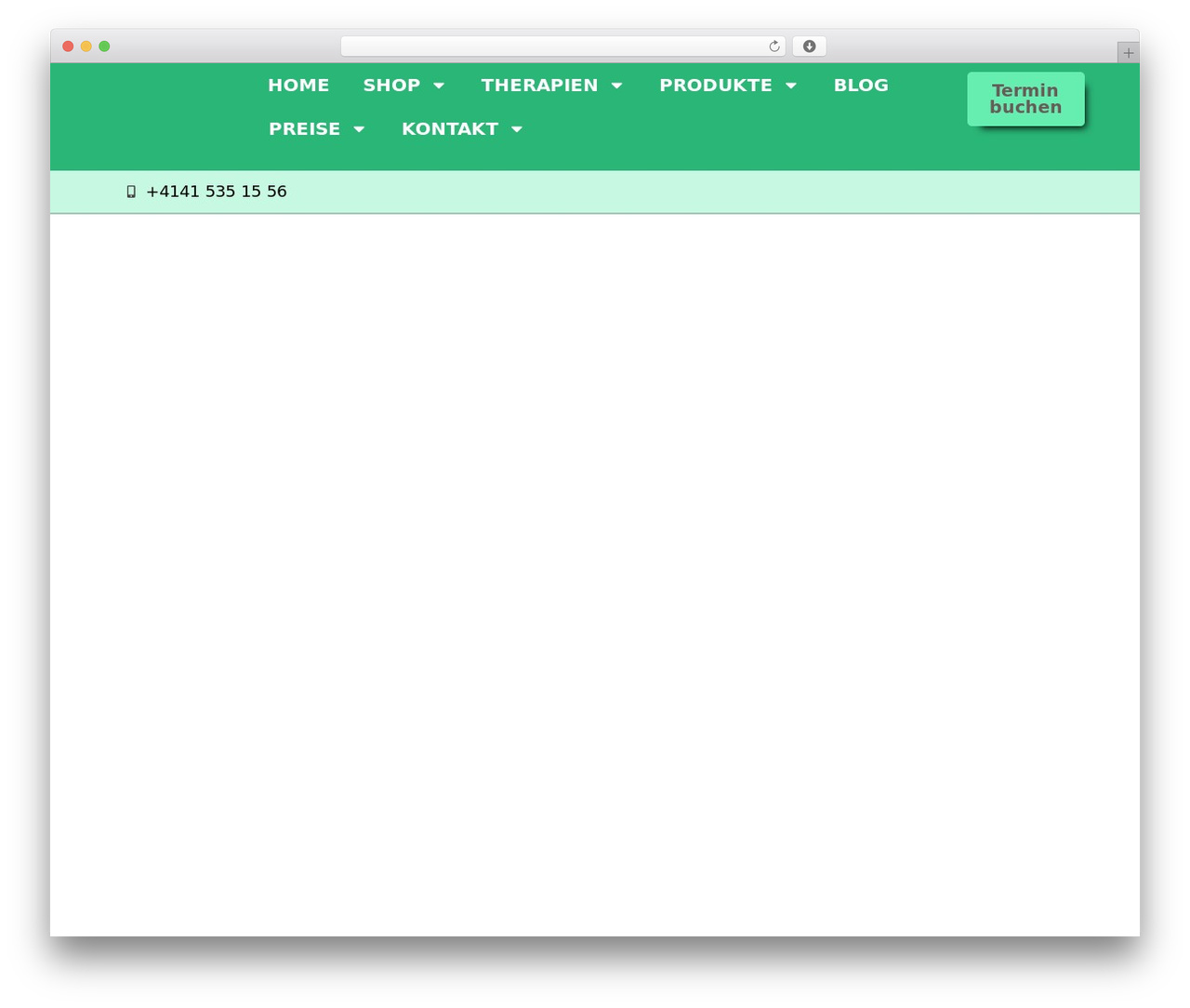Maximize window using green button

[x=104, y=46]
